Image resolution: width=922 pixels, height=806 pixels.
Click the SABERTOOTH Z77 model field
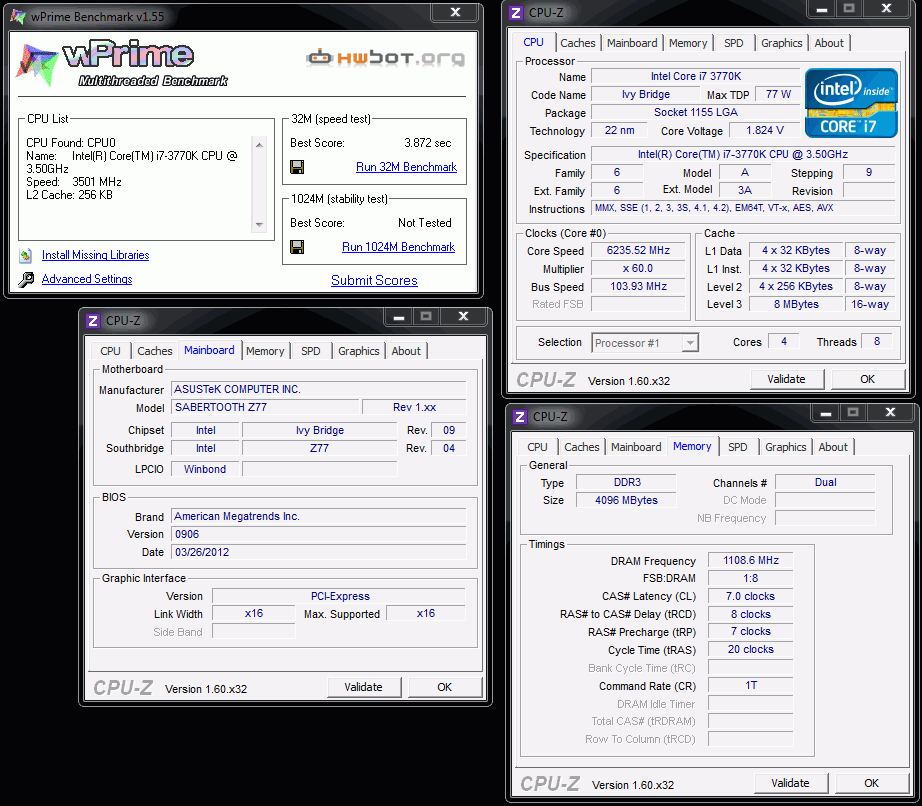pos(265,407)
